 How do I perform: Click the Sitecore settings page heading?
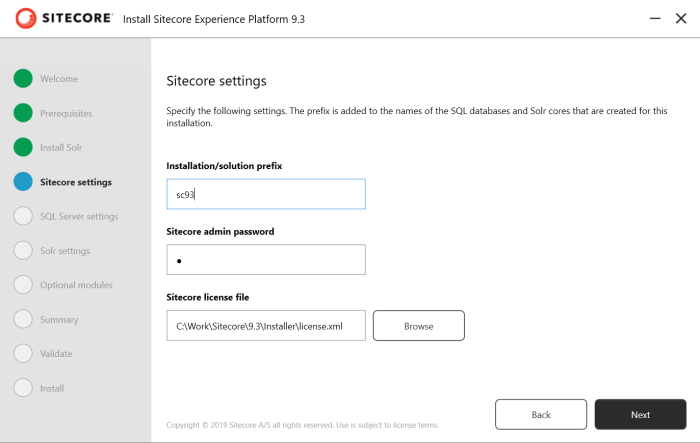[217, 81]
